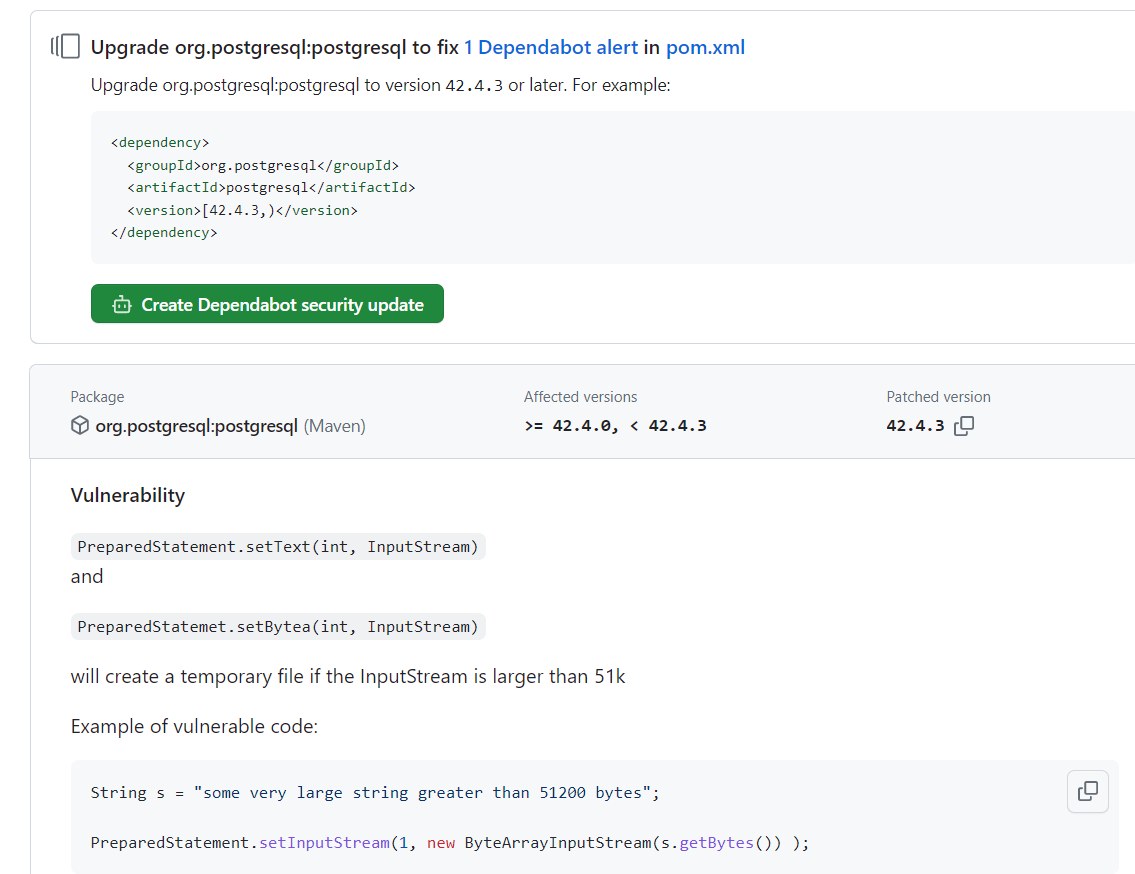Viewport: 1135px width, 874px height.
Task: Copy the vulnerable example code using its copy icon
Action: (x=1087, y=791)
